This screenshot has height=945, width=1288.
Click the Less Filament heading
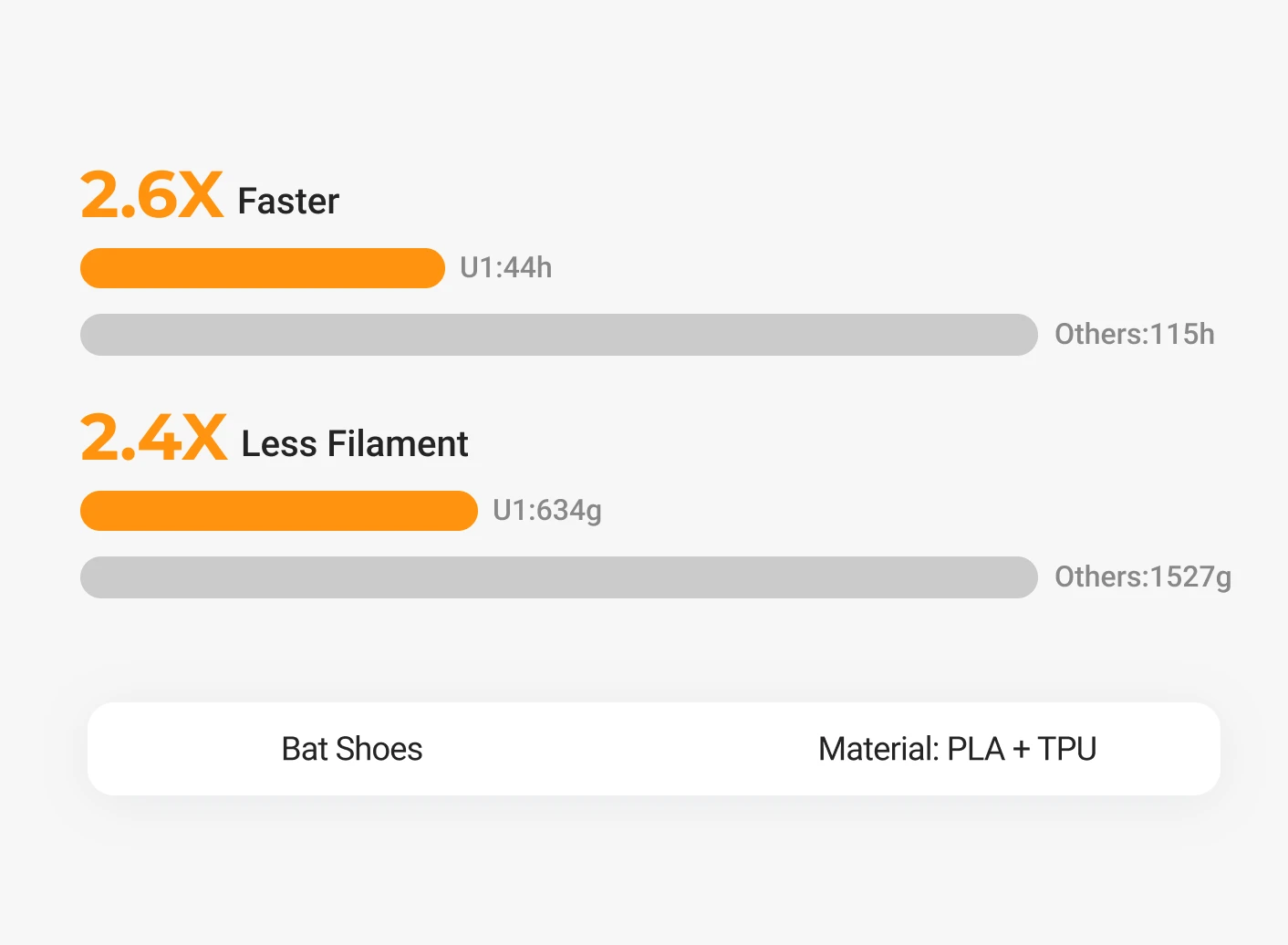354,444
